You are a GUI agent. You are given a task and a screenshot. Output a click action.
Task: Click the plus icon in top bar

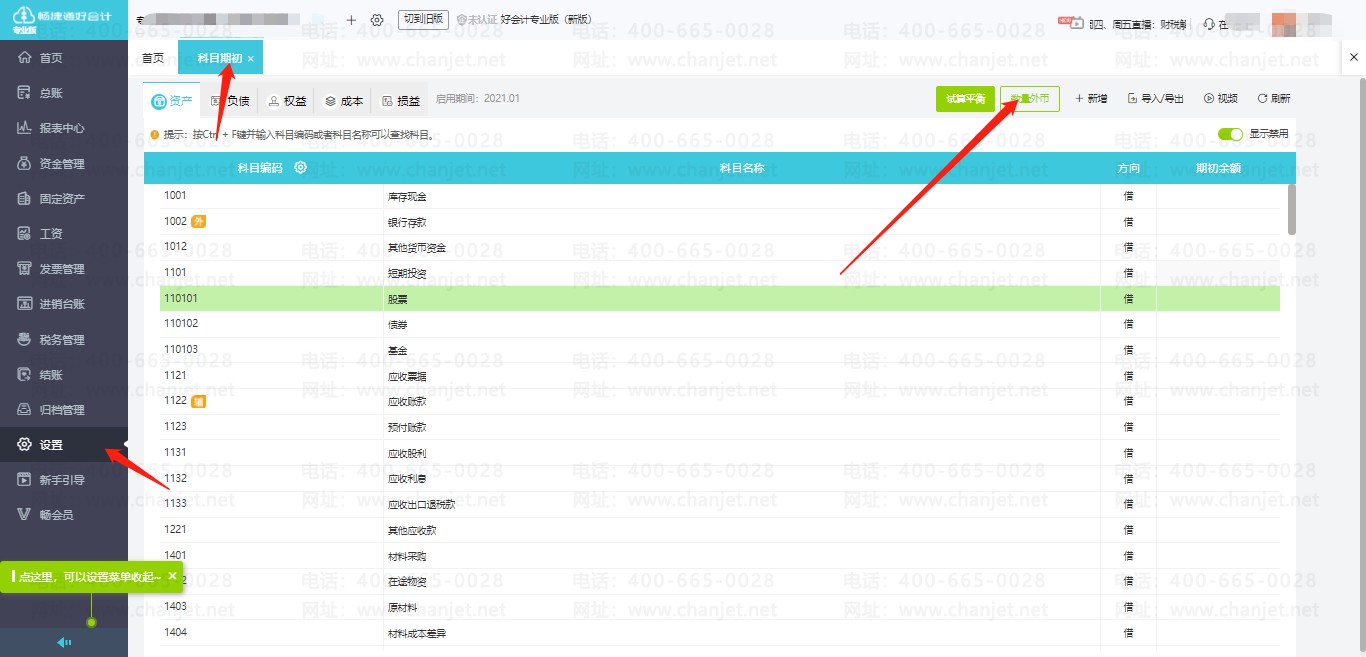pos(351,20)
